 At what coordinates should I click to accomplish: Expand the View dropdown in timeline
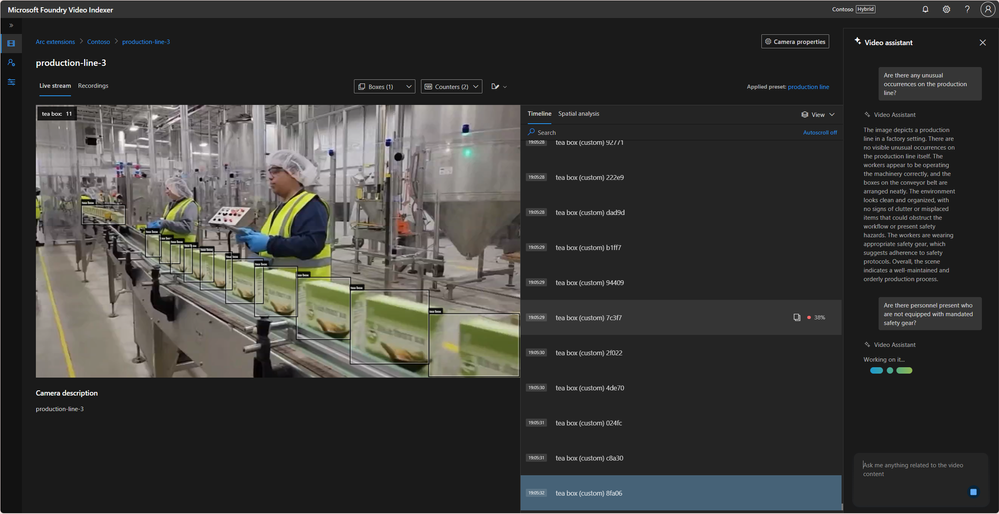coord(818,114)
